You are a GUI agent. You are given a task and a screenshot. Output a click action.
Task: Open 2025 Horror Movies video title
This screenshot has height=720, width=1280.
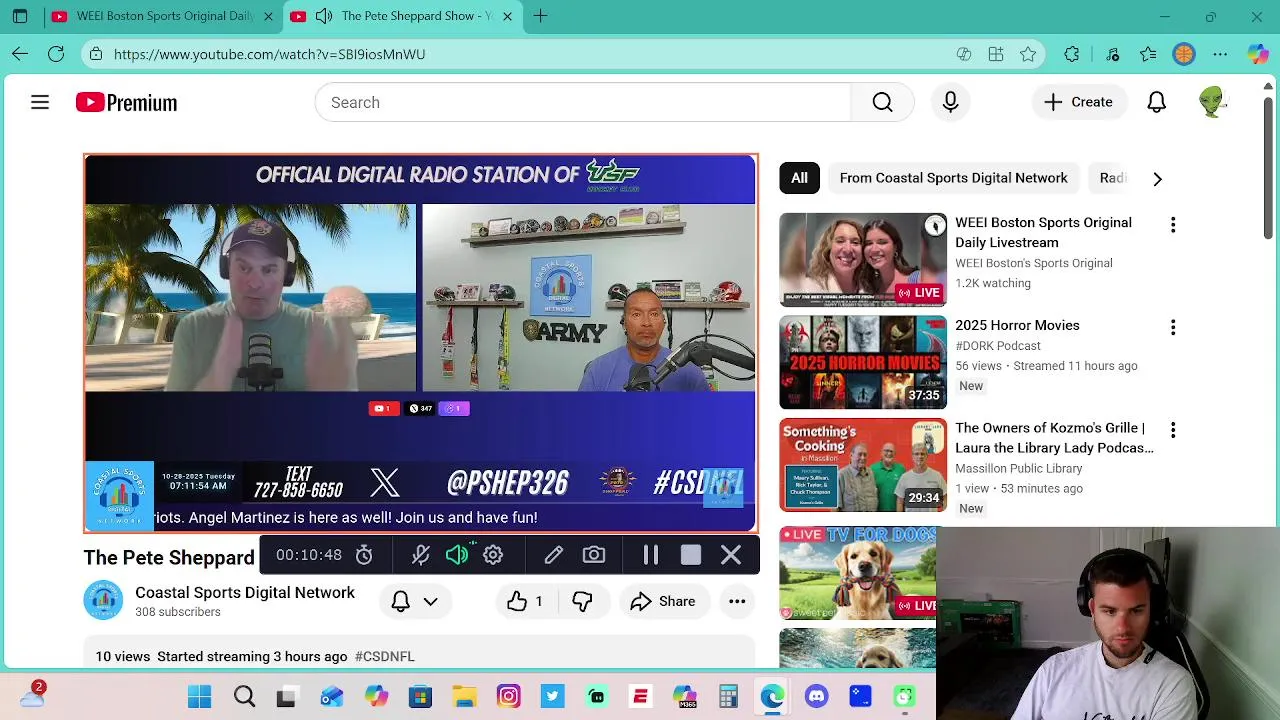point(1017,325)
